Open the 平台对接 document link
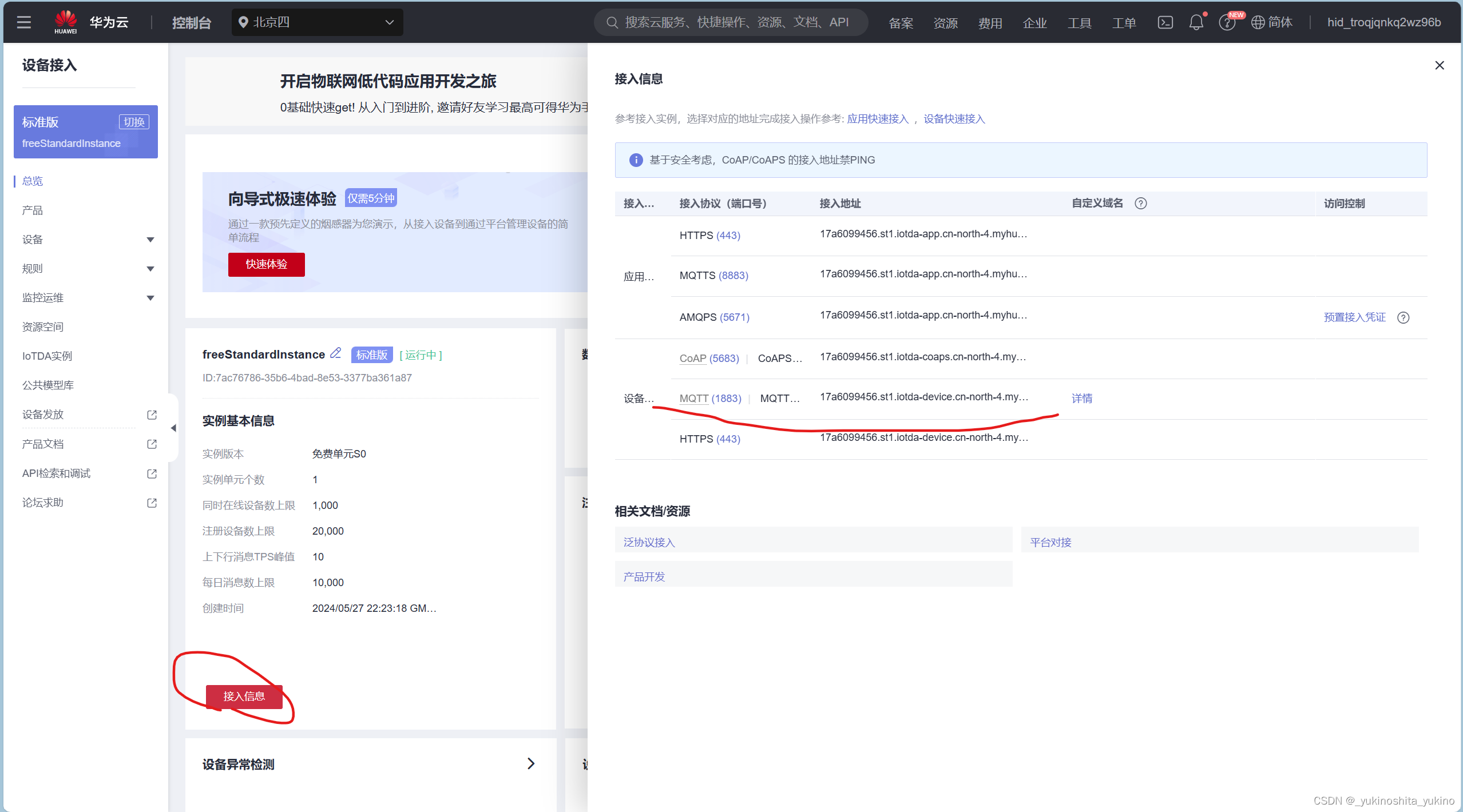Screen dimensions: 1463x812 [x=1051, y=543]
